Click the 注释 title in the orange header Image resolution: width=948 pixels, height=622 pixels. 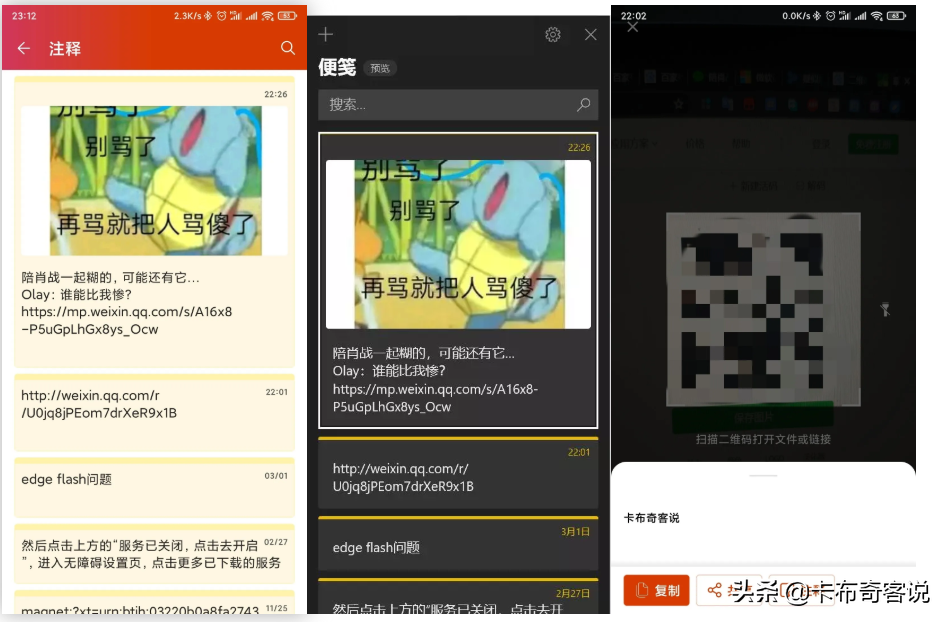[65, 48]
